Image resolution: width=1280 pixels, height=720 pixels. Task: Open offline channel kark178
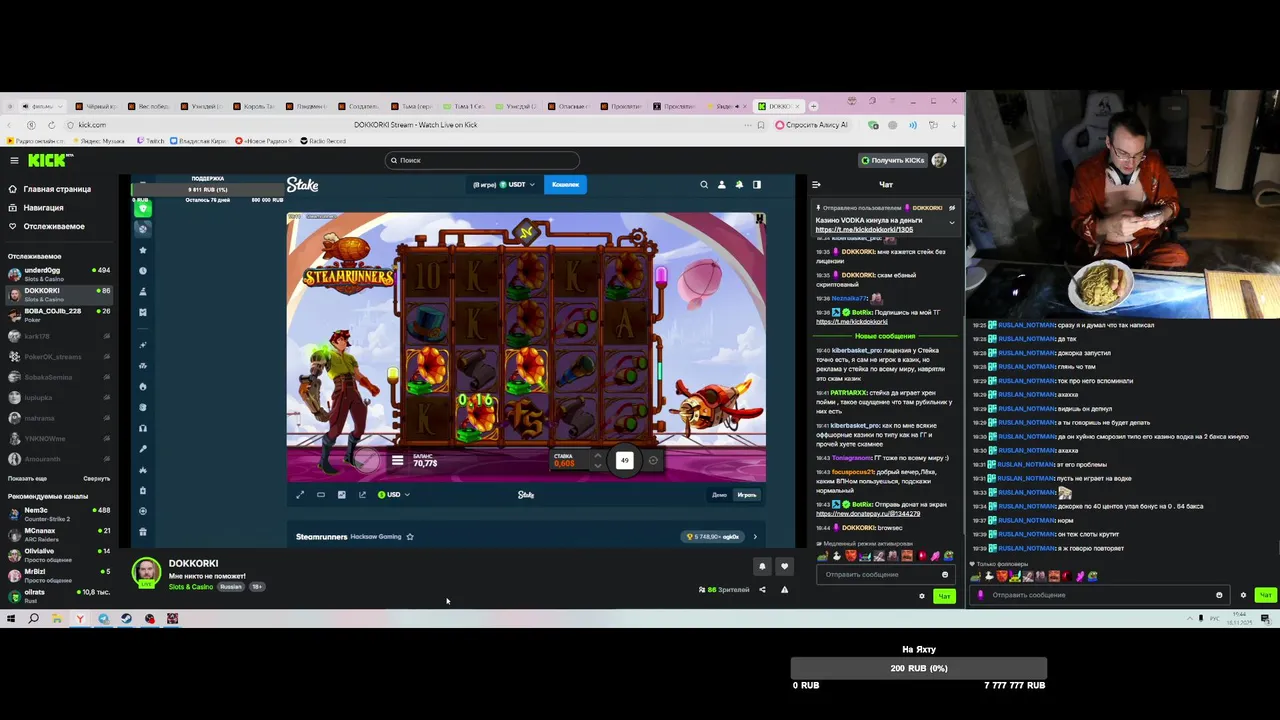pos(58,336)
